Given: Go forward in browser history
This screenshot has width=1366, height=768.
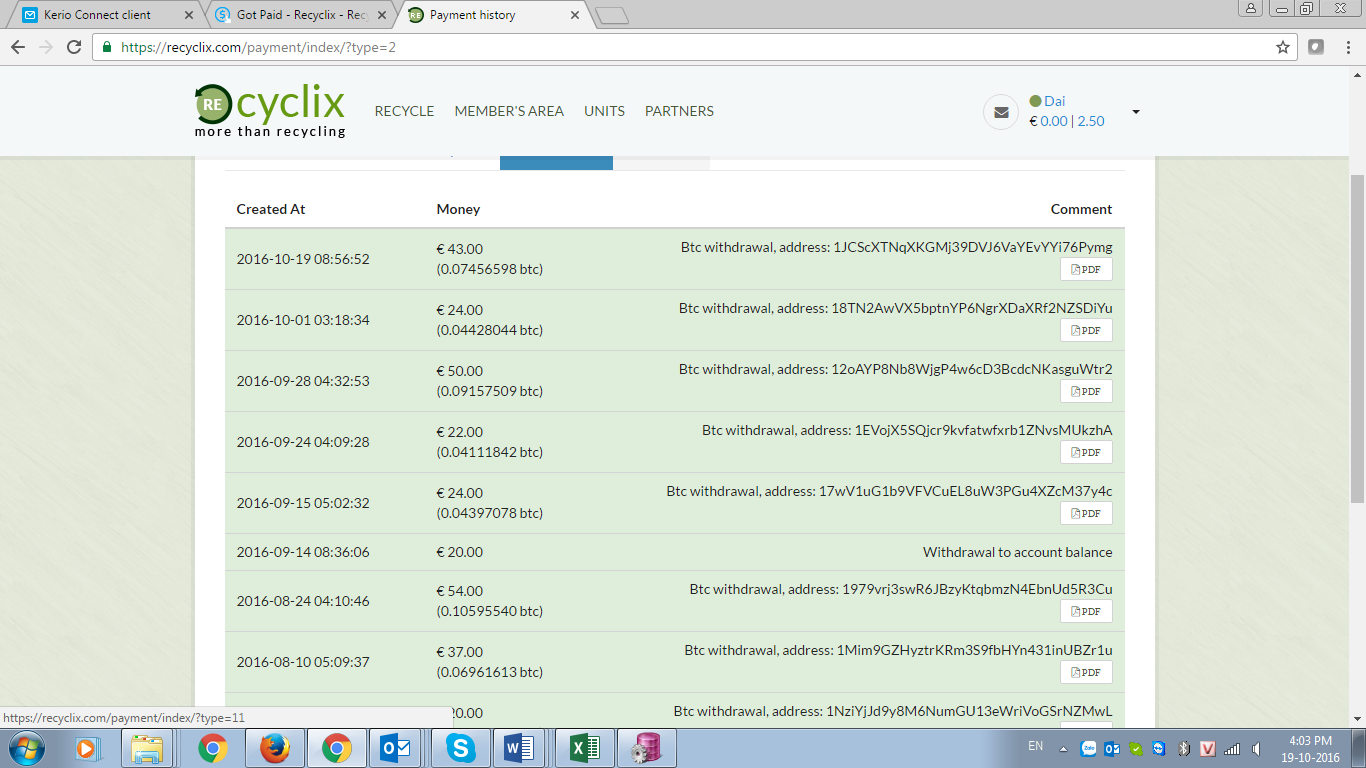Looking at the screenshot, I should [46, 47].
